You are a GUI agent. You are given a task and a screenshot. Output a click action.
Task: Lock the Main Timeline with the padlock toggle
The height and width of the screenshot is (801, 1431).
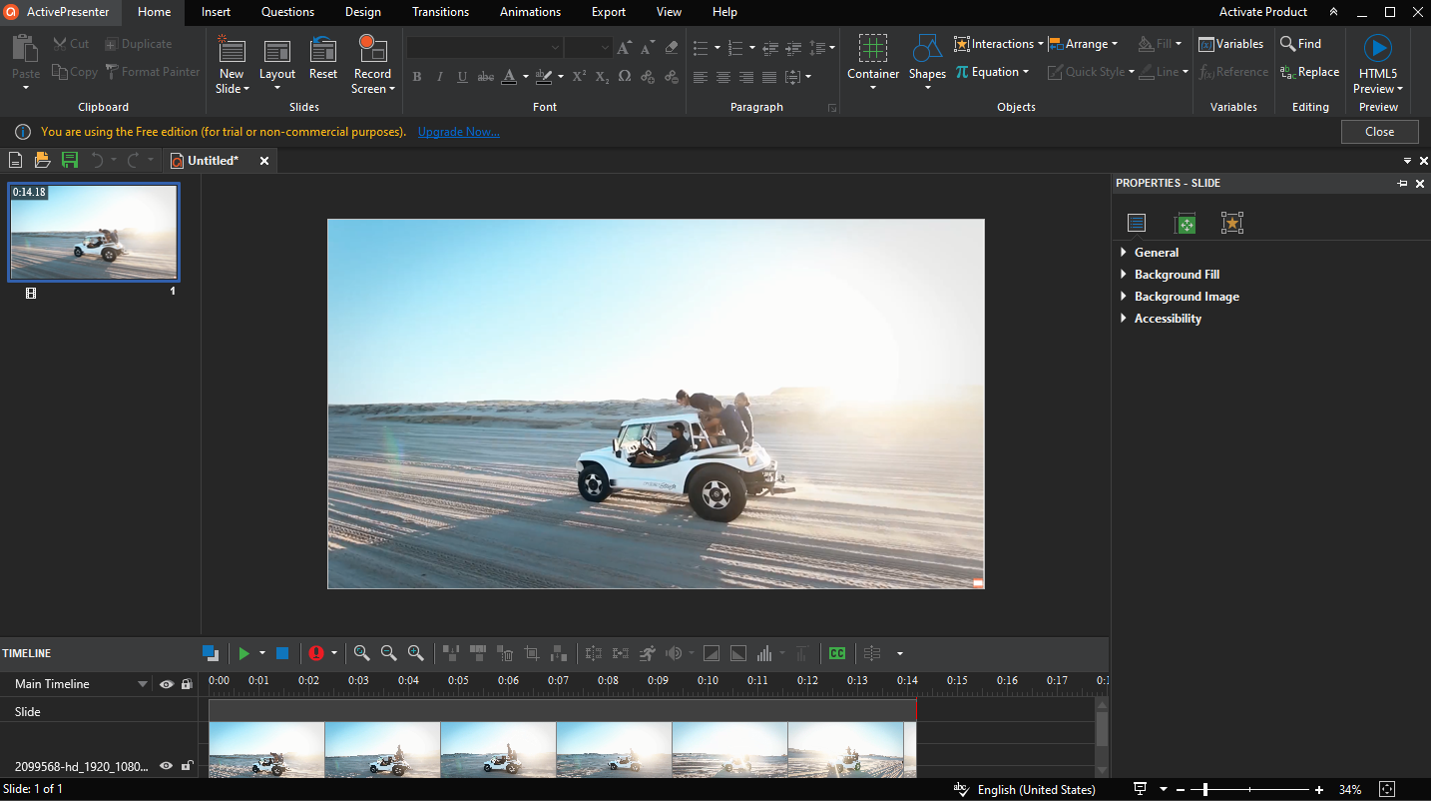[186, 684]
